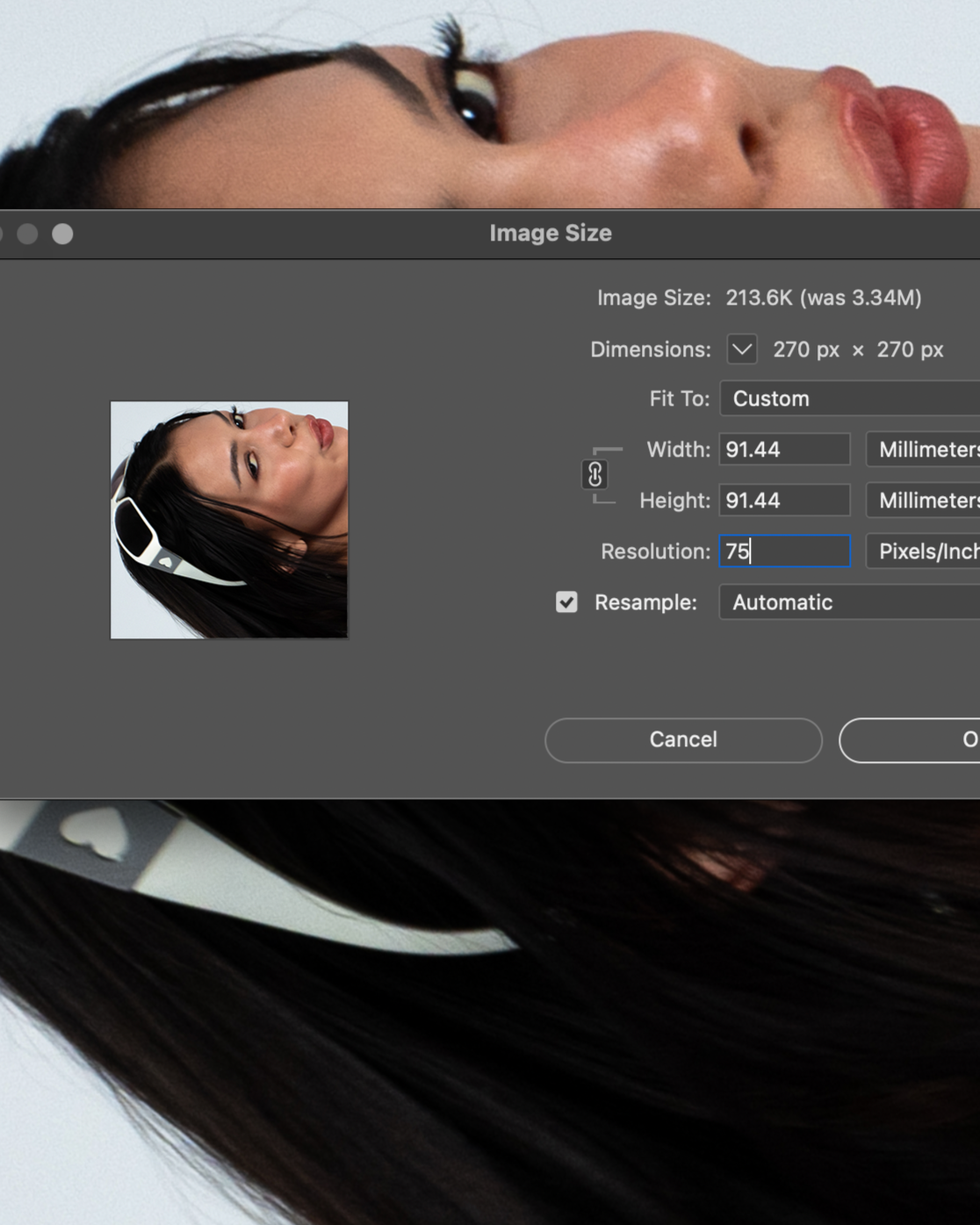
Task: Toggle the constrain proportions chain link icon
Action: [594, 474]
